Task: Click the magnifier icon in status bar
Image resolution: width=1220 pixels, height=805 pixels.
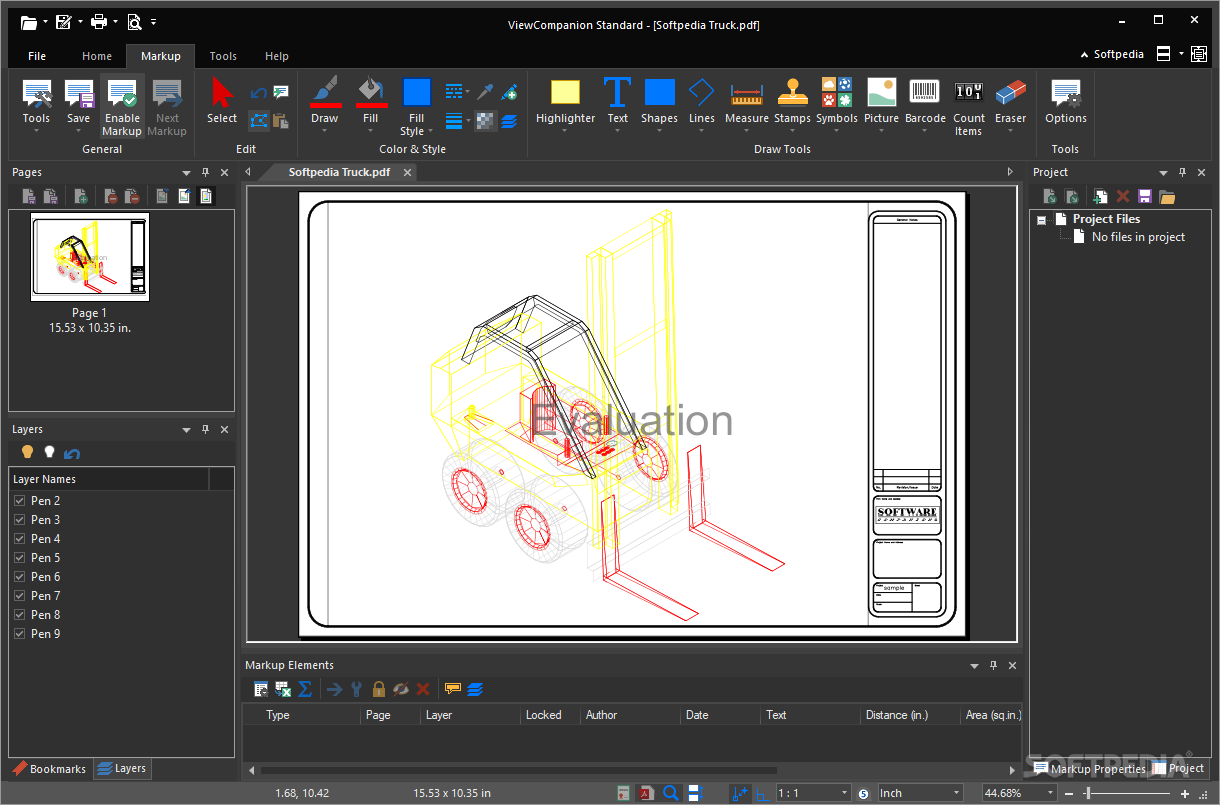Action: pyautogui.click(x=671, y=793)
